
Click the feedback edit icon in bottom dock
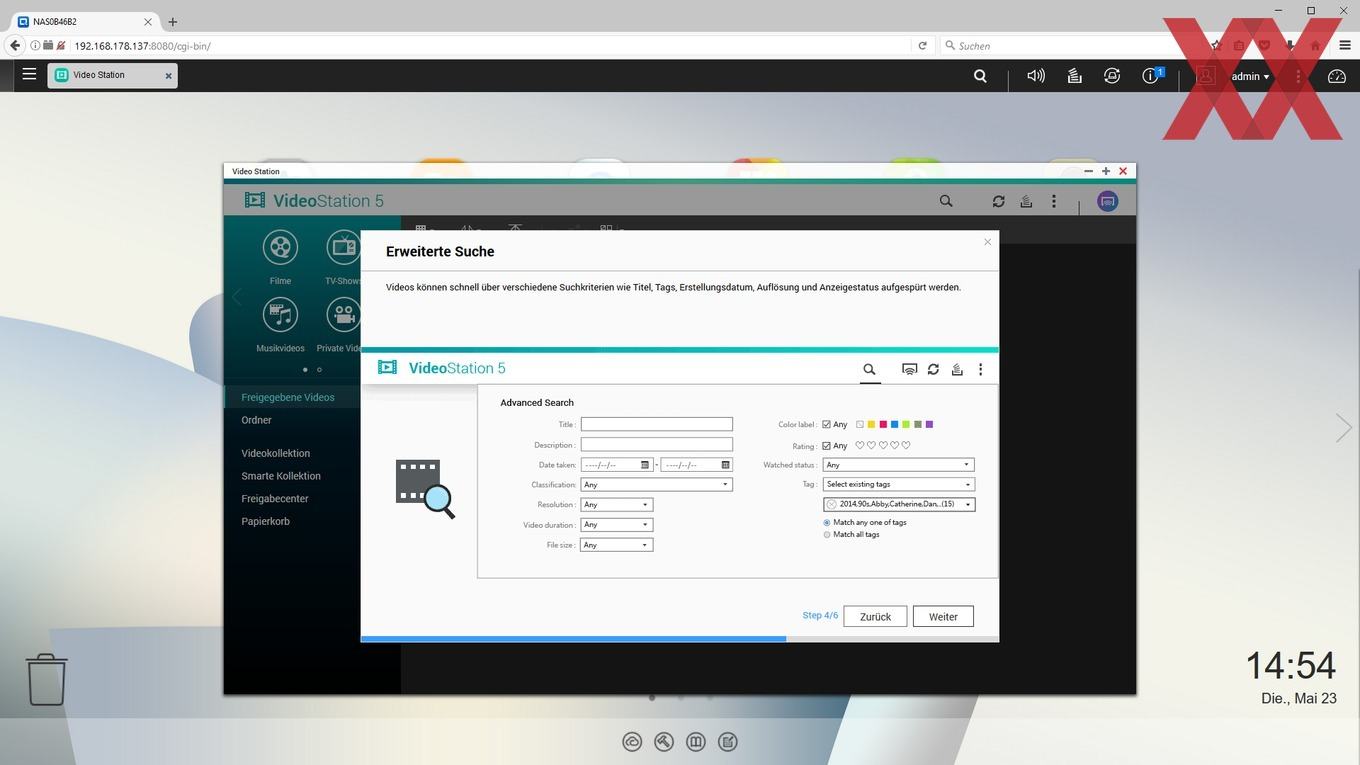click(728, 741)
